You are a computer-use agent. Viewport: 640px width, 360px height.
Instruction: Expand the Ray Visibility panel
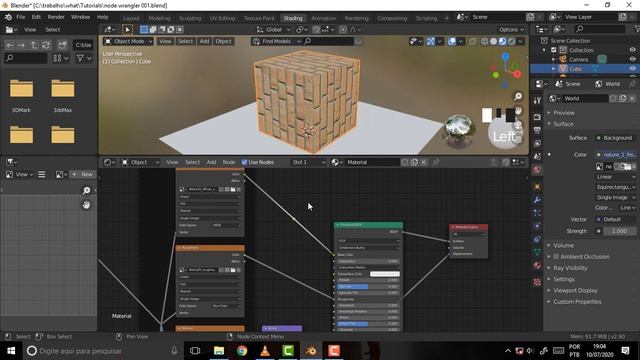pos(570,268)
